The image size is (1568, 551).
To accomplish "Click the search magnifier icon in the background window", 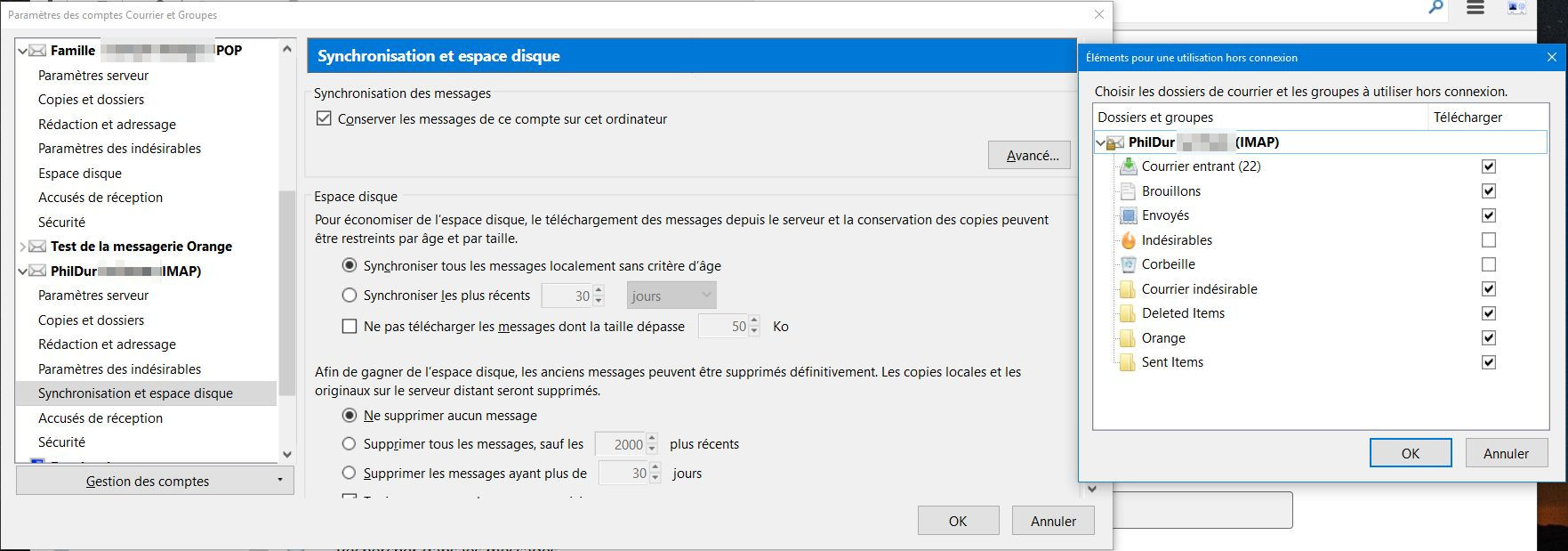I will pyautogui.click(x=1435, y=8).
